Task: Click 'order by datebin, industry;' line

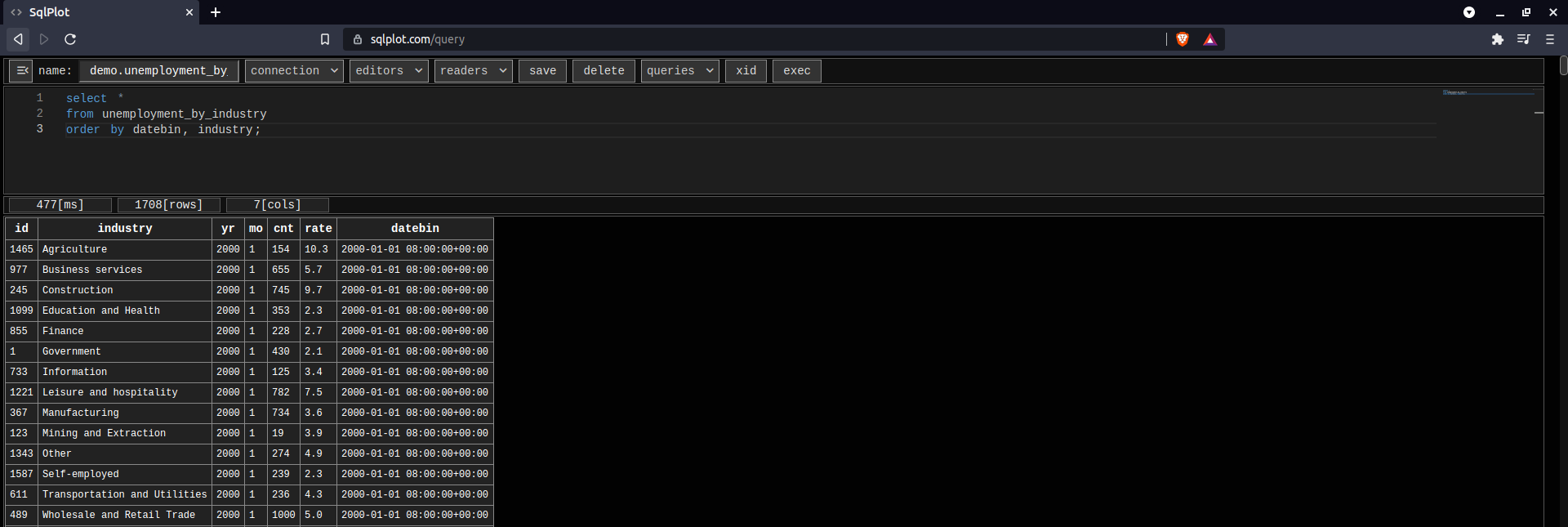Action: [x=163, y=129]
